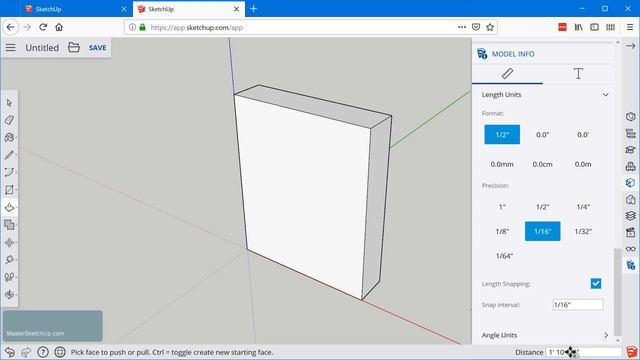Screen dimensions: 640x360
Task: Click Model Info panel scrollbar
Action: (618, 291)
